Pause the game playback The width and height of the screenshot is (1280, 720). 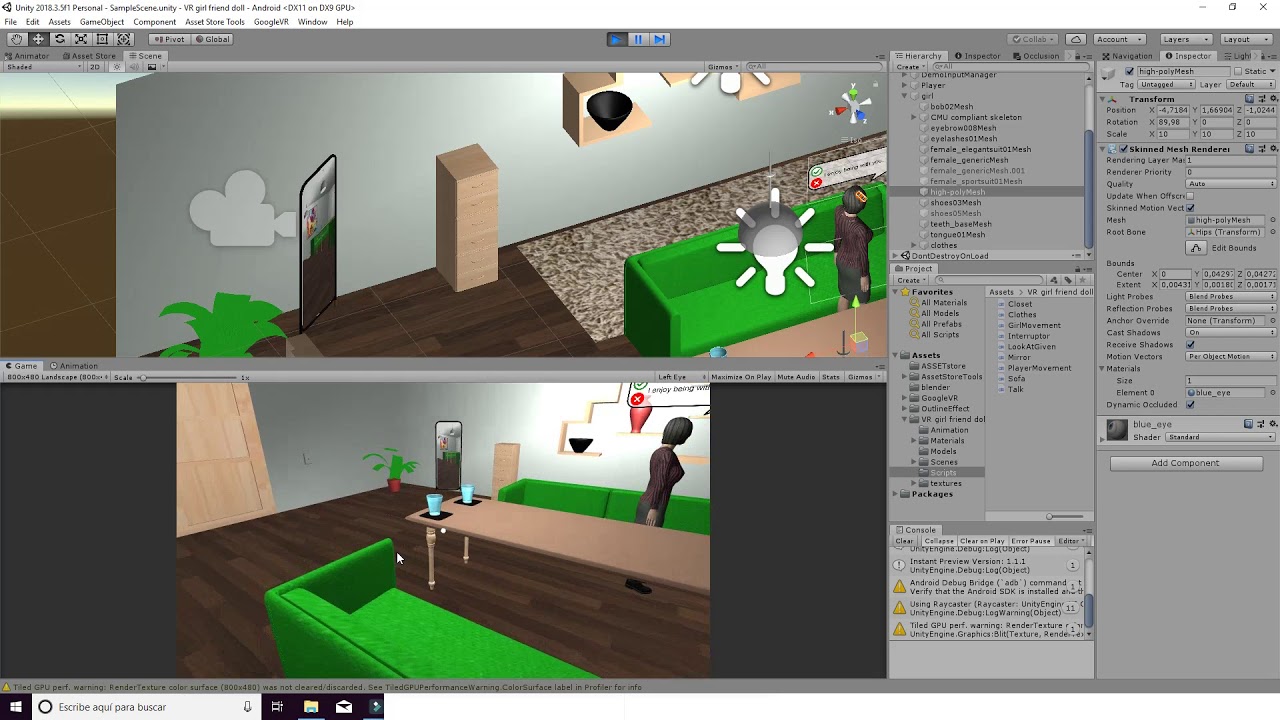tap(638, 39)
